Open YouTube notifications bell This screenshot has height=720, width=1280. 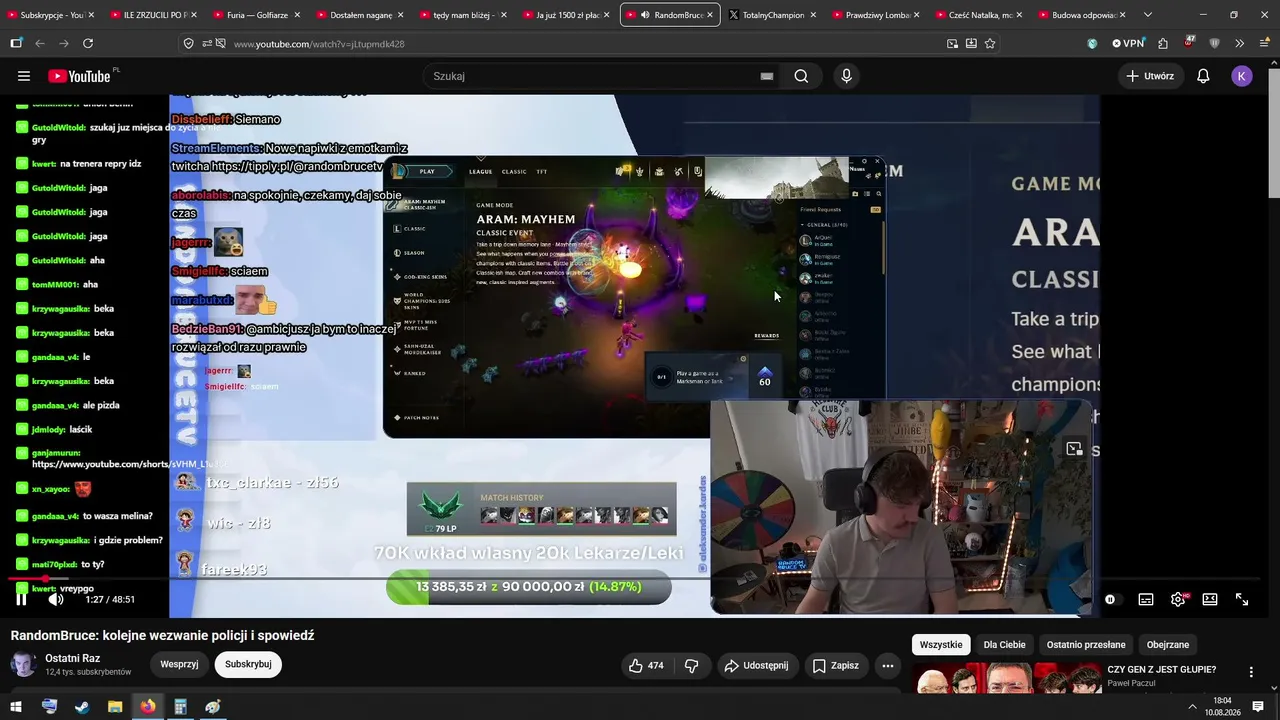[1203, 76]
